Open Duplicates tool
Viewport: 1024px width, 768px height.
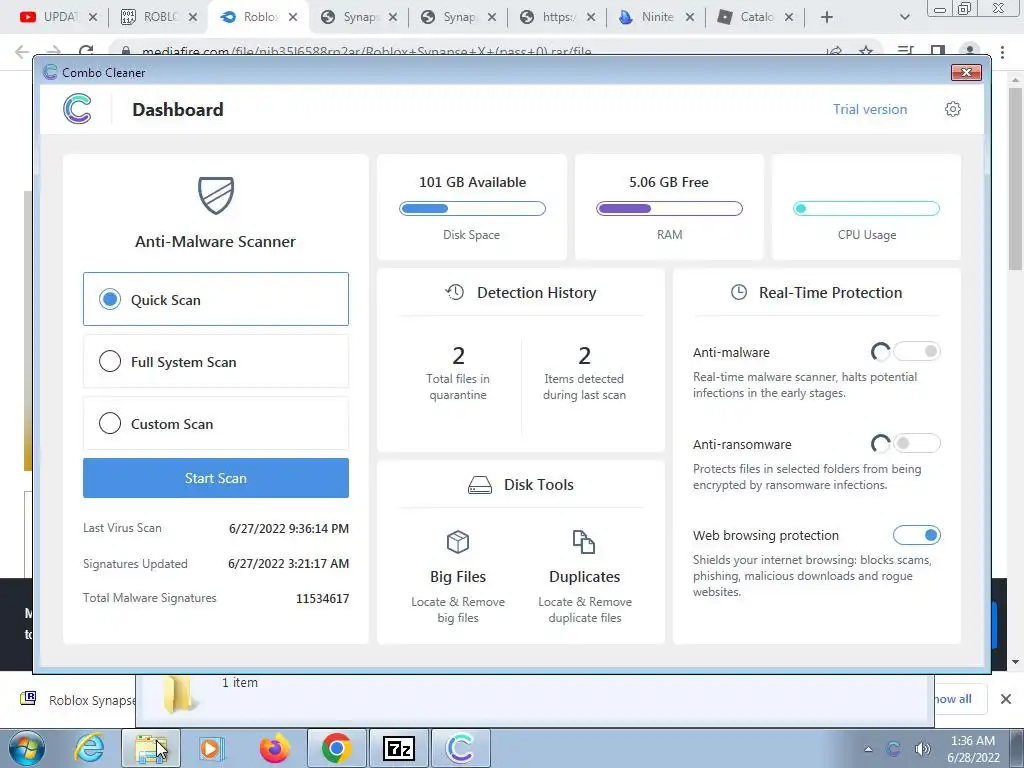[584, 577]
